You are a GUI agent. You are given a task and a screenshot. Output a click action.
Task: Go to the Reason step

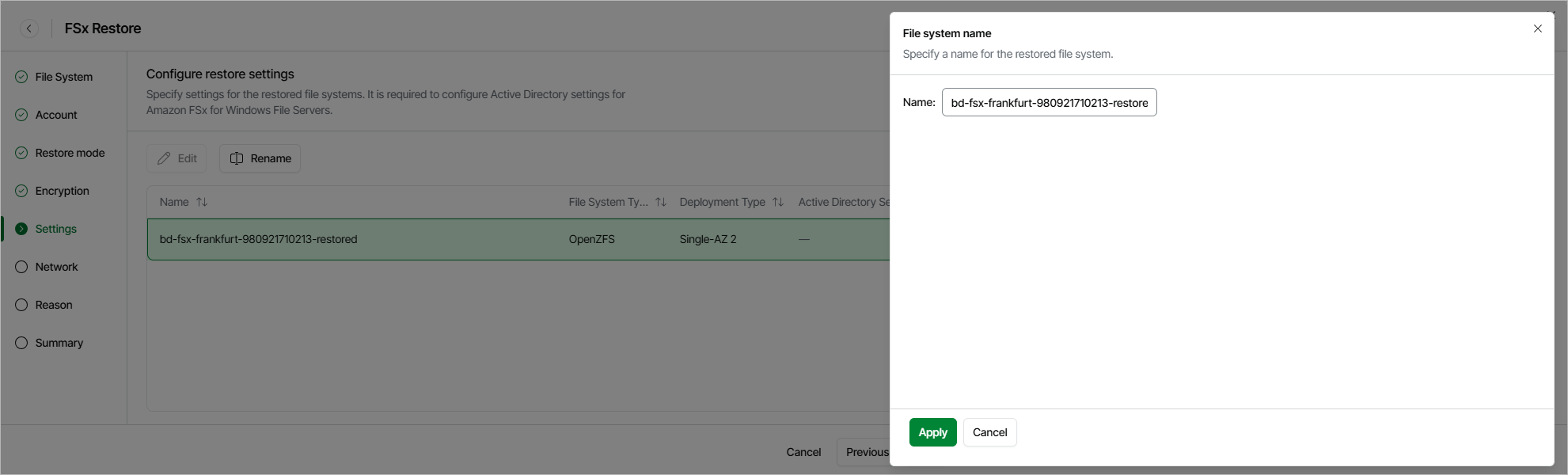point(54,305)
